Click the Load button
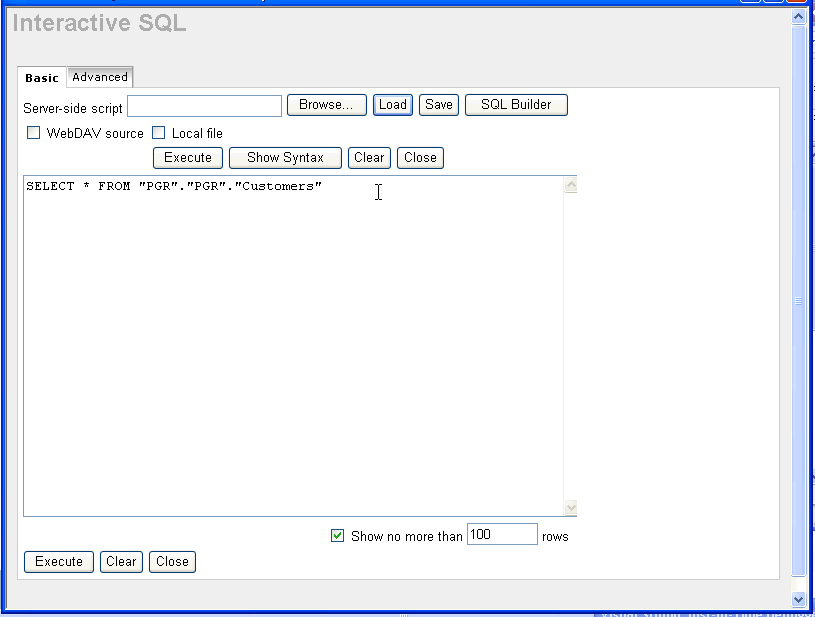This screenshot has height=617, width=815. point(393,105)
